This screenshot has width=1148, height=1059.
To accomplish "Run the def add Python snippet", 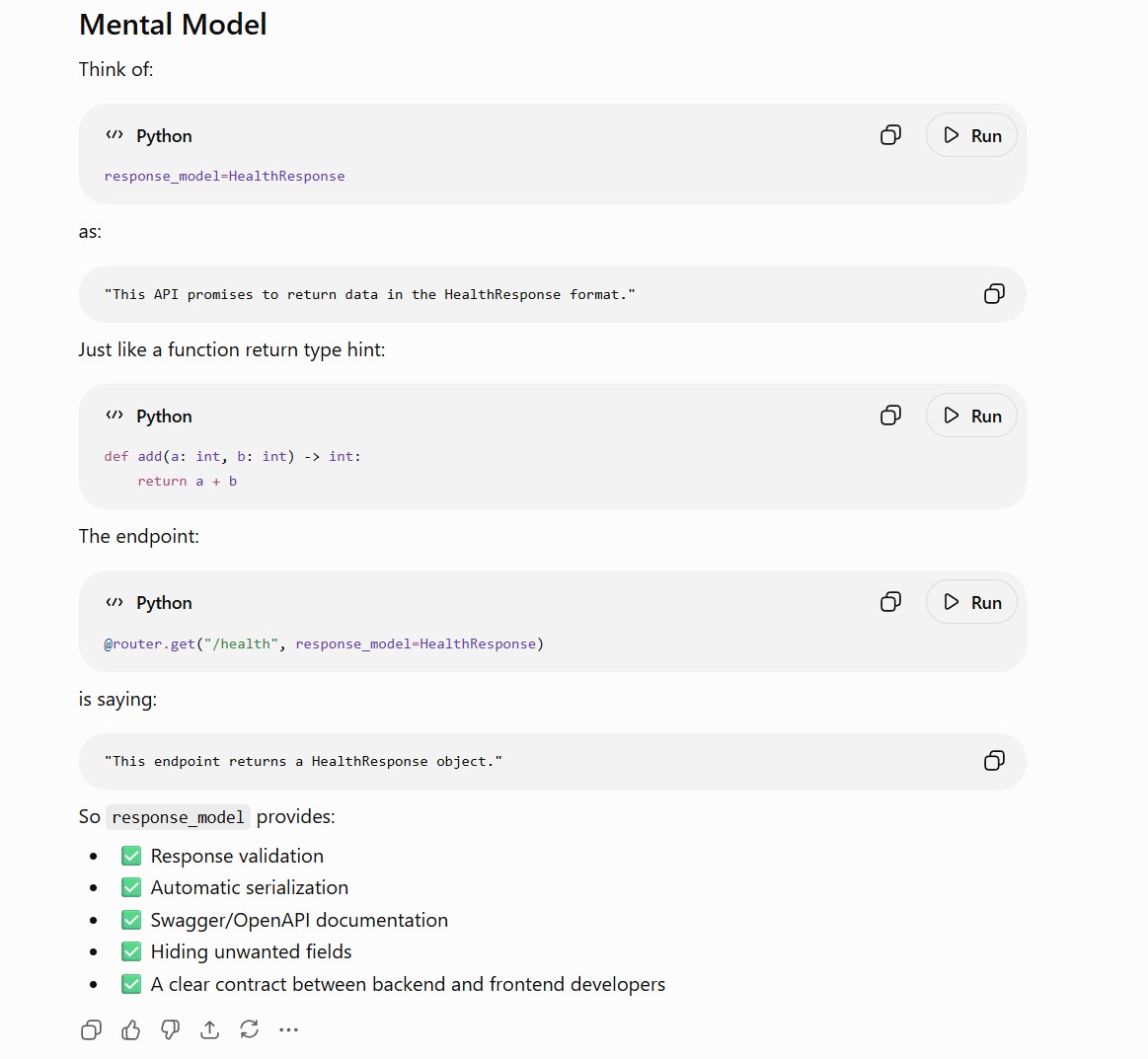I will coord(971,416).
